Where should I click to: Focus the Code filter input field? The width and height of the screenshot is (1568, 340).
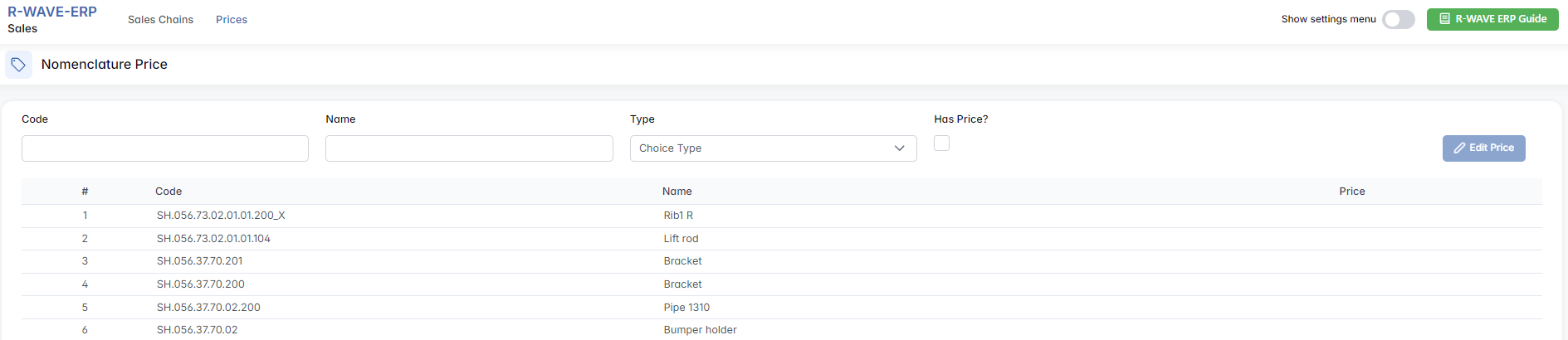click(x=165, y=148)
